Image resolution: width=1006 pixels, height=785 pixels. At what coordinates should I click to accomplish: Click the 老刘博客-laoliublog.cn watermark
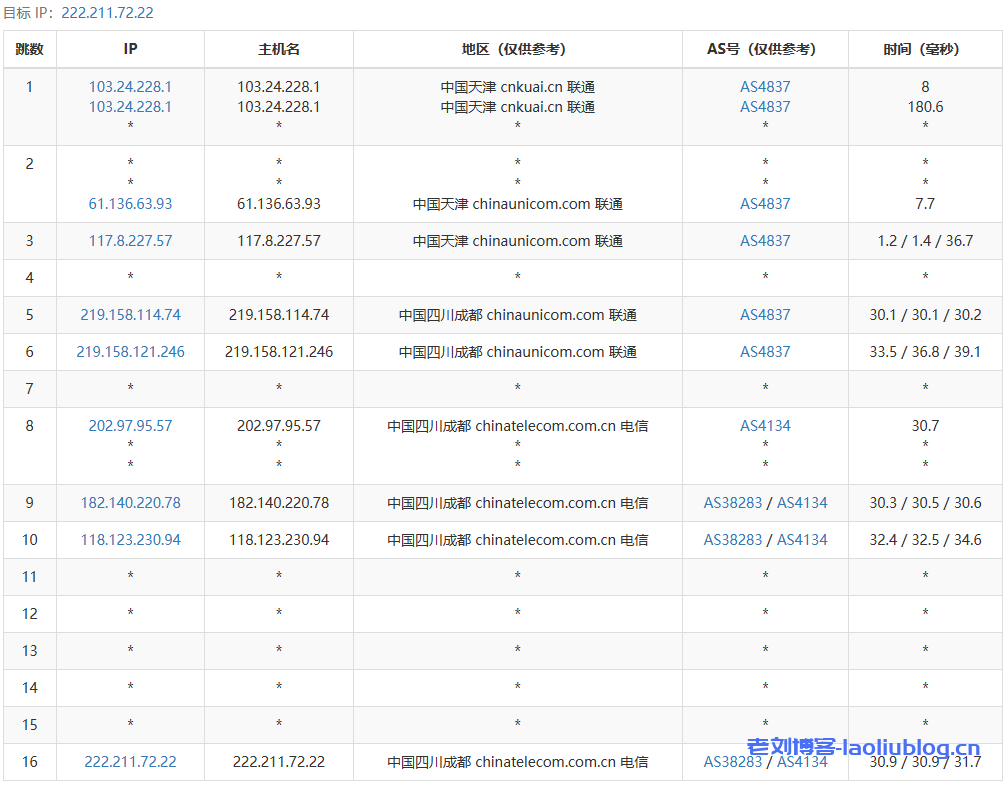(864, 747)
